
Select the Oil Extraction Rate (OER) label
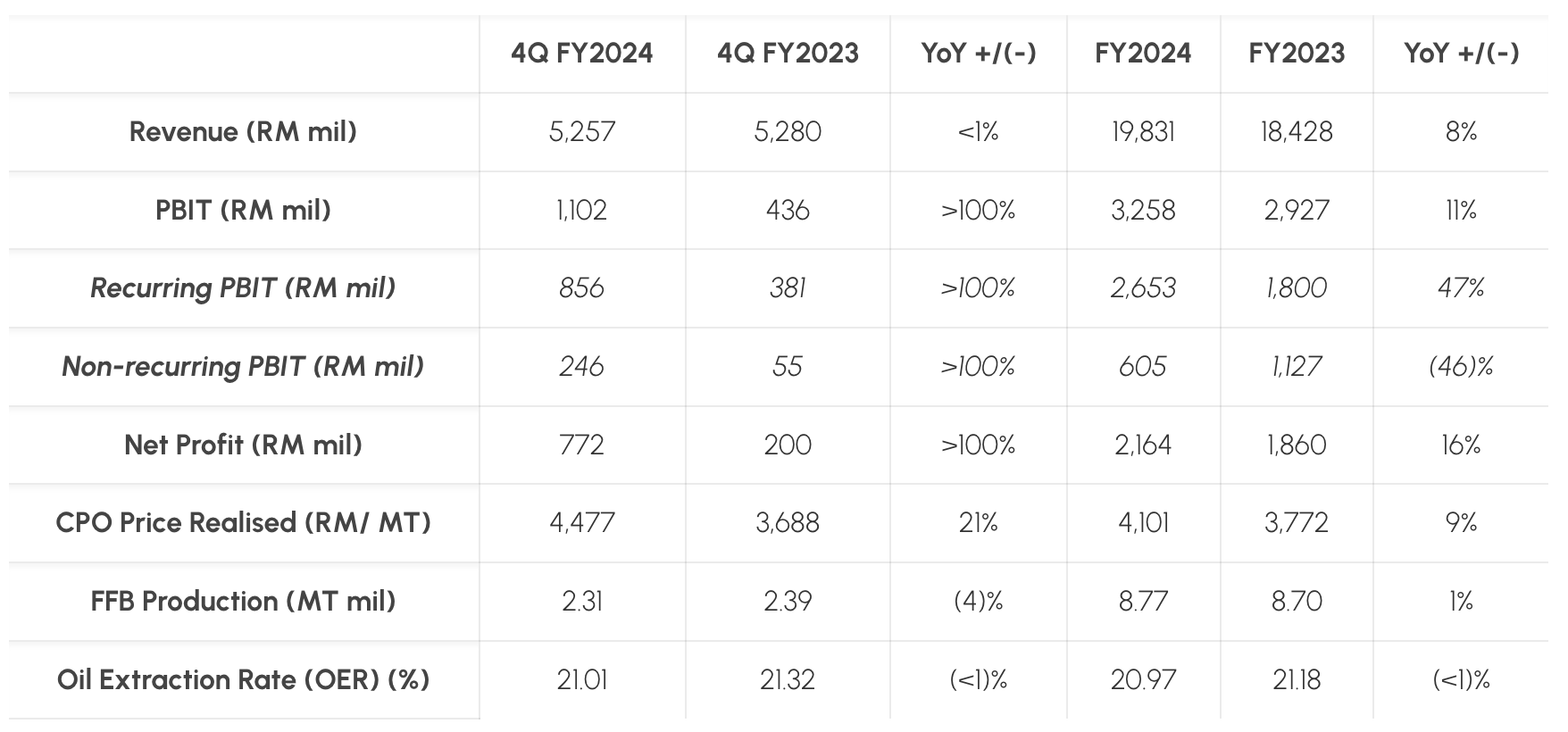pyautogui.click(x=243, y=680)
